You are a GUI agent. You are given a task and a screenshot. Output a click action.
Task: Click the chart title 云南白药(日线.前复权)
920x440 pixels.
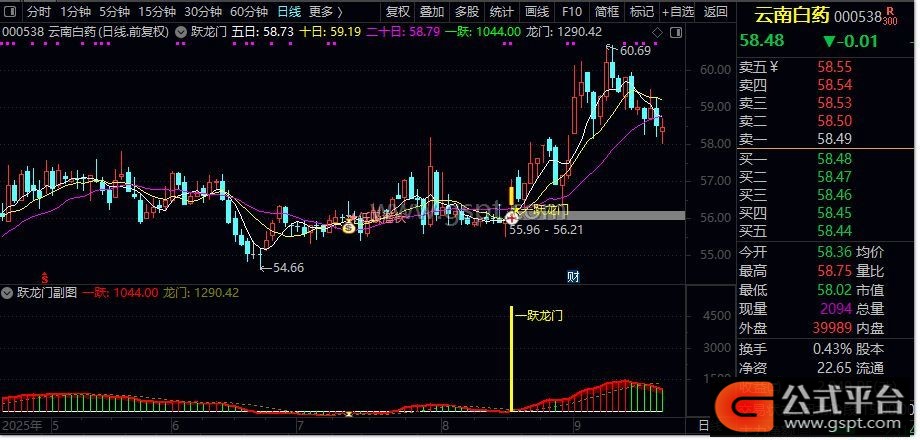tap(109, 32)
